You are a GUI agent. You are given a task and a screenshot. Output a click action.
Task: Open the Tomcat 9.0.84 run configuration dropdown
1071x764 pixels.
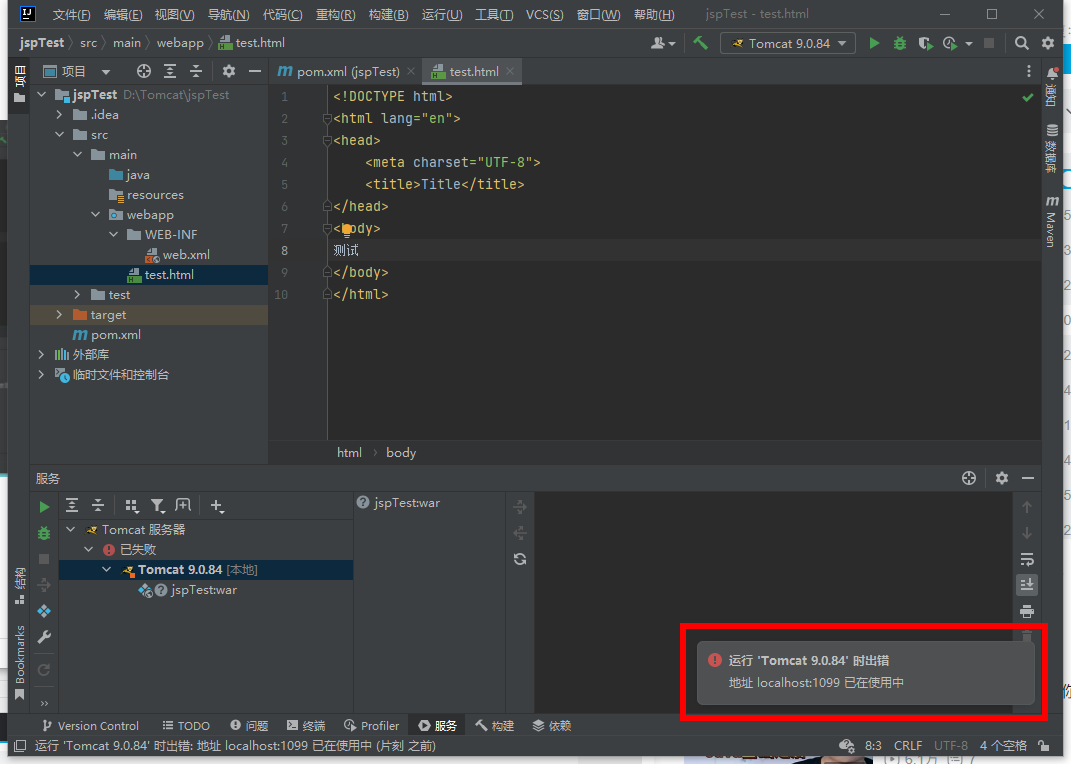coord(788,43)
